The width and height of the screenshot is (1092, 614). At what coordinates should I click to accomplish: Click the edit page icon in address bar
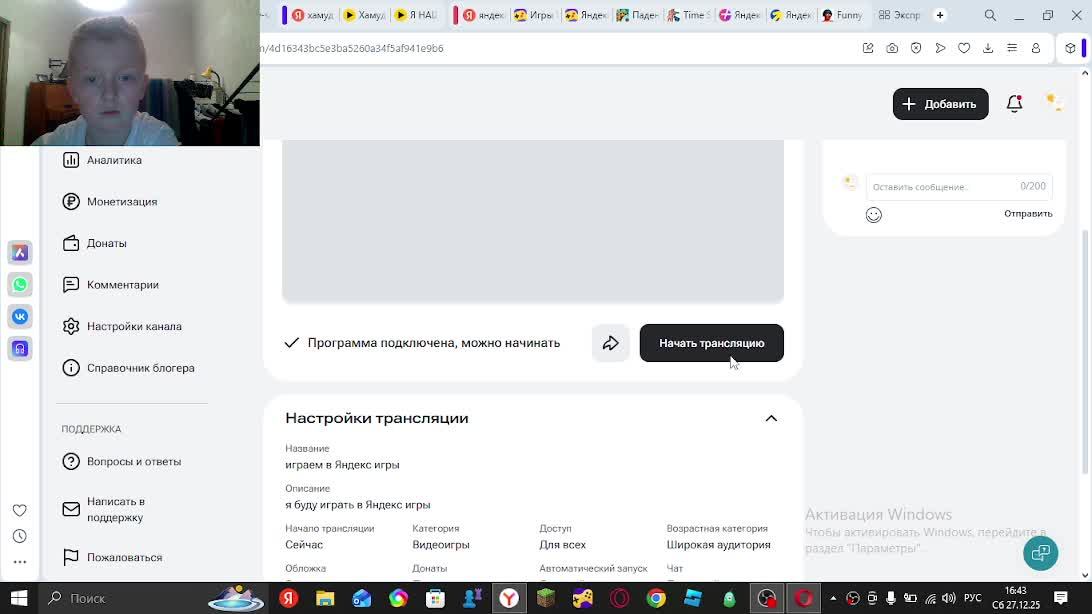pos(868,48)
